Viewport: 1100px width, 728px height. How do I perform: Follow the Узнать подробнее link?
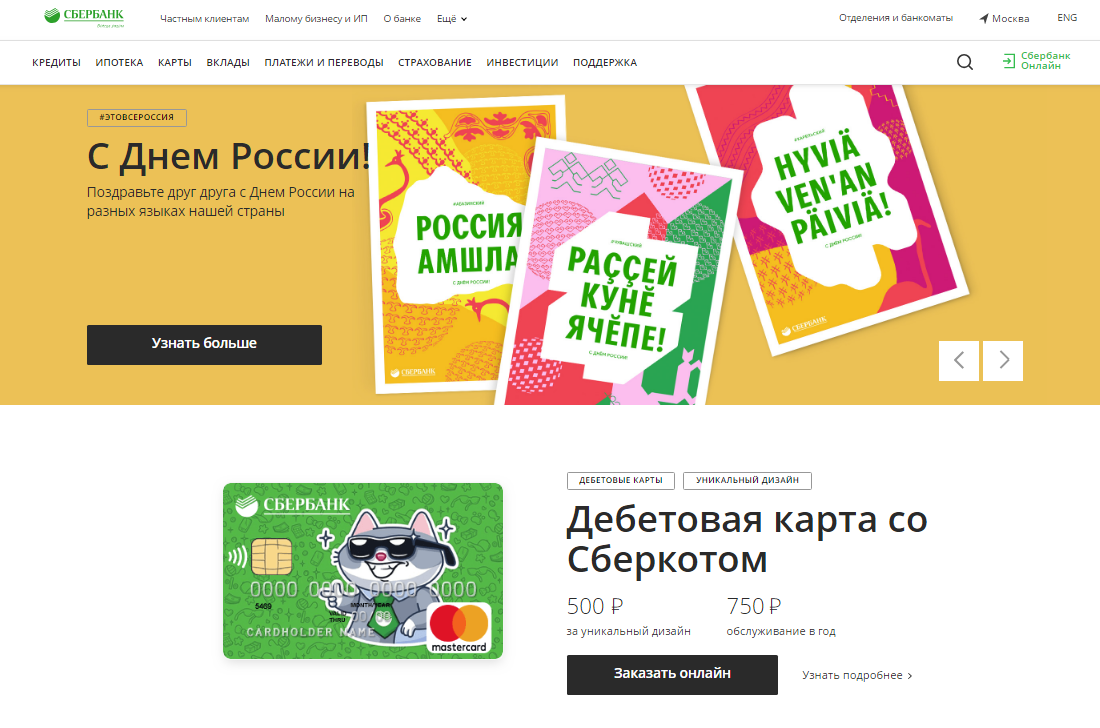point(857,675)
